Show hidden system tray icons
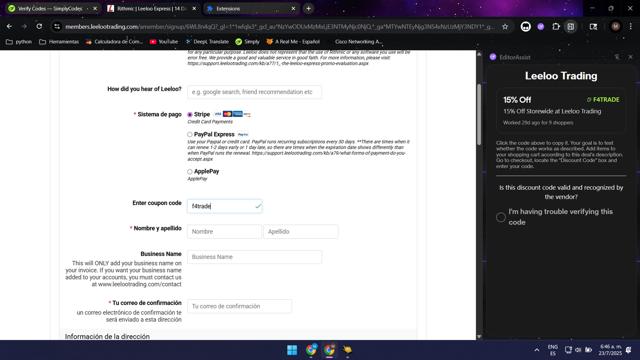Viewport: 640px width, 360px height. [537, 350]
